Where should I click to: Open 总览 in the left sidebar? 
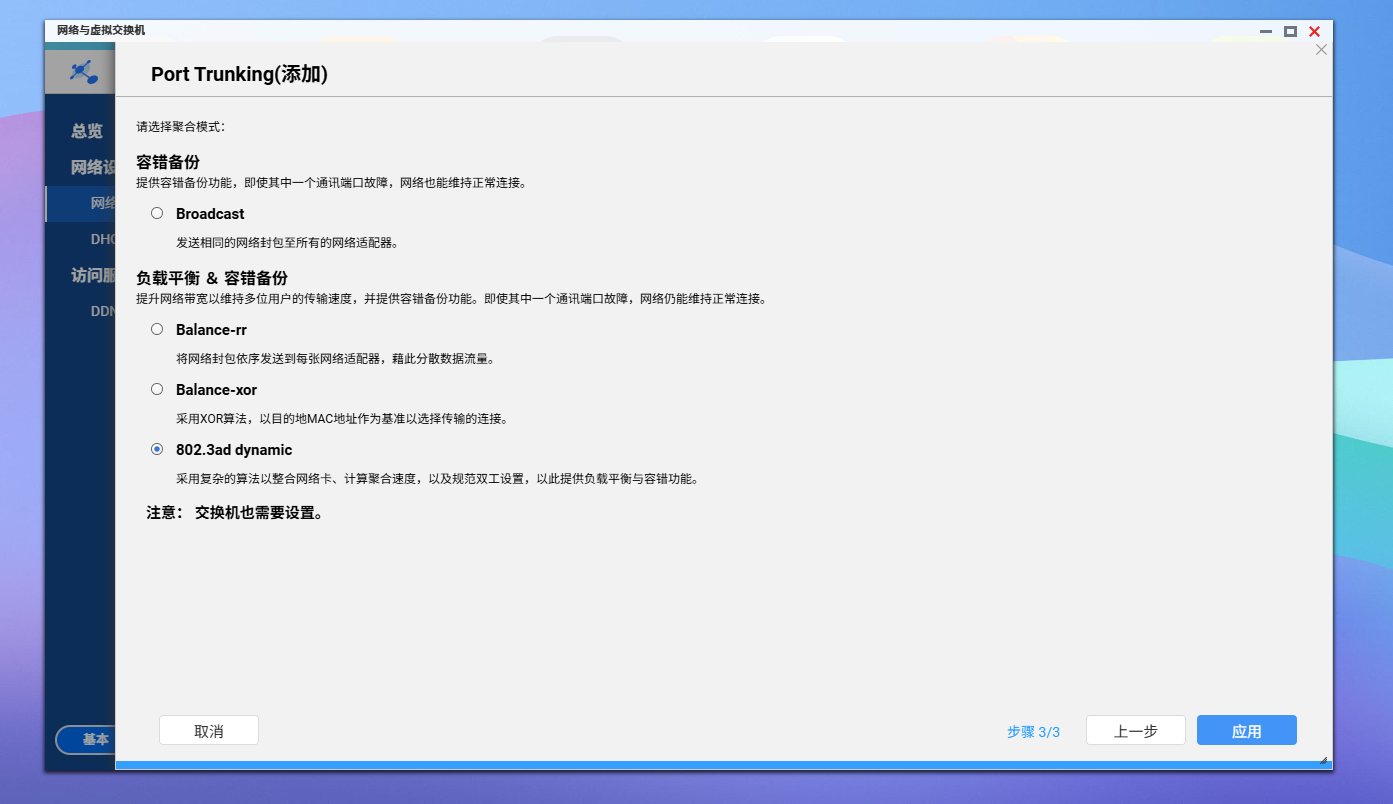87,131
